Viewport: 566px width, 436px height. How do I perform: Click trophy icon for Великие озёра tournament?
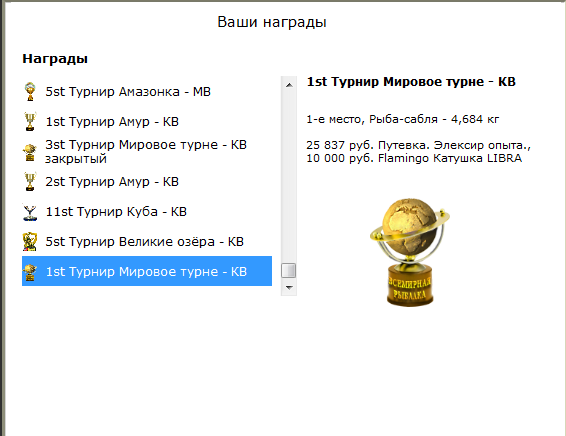(x=30, y=241)
